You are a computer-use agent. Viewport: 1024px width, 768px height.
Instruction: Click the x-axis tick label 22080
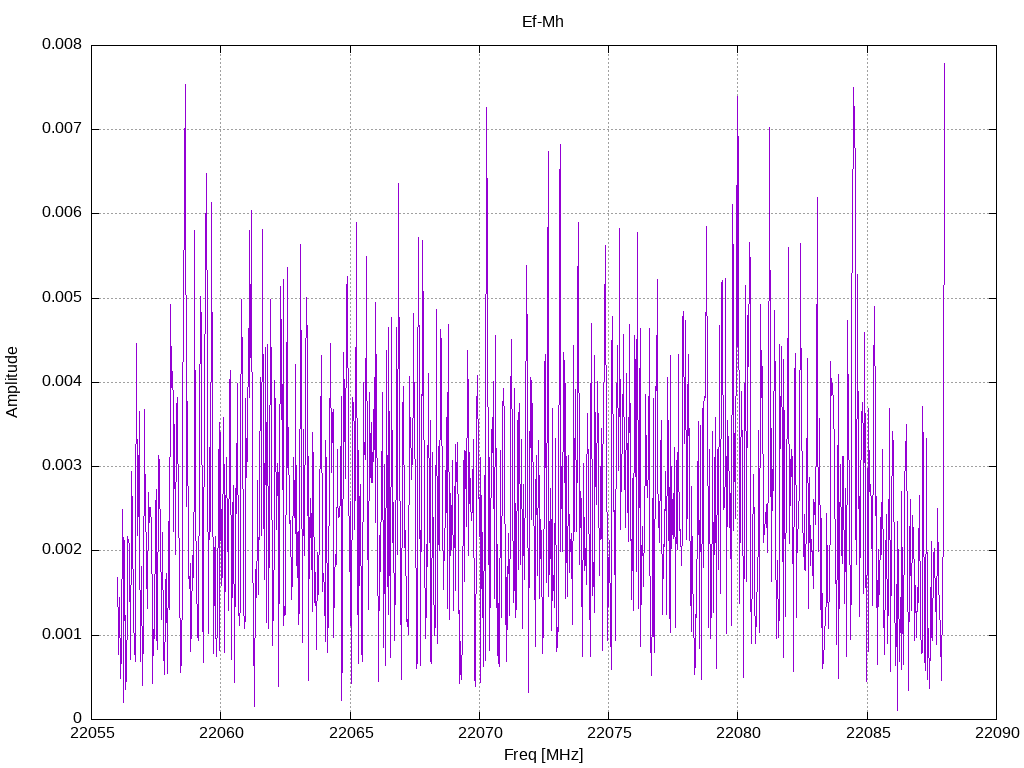coord(738,733)
